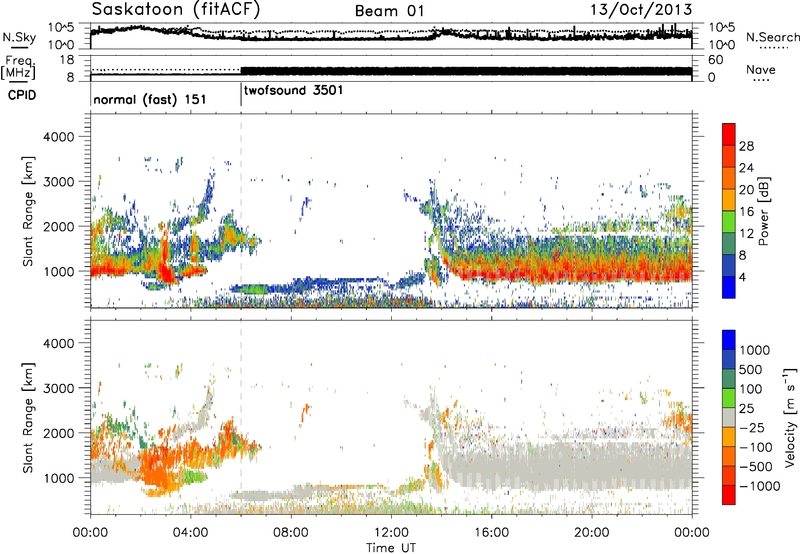
Task: Click the 'CPID' row label
Action: click(22, 95)
